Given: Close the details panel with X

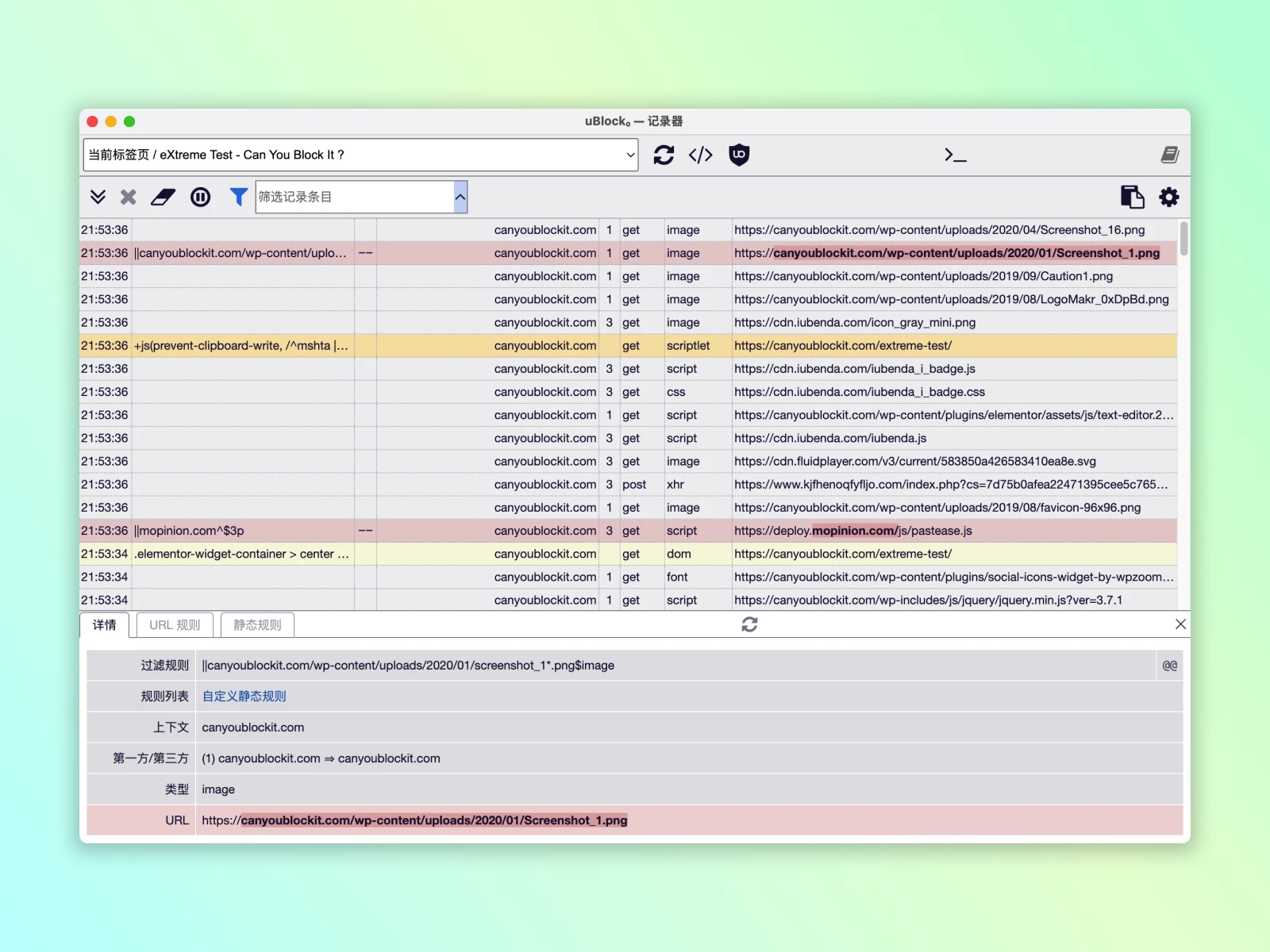Looking at the screenshot, I should pos(1180,624).
